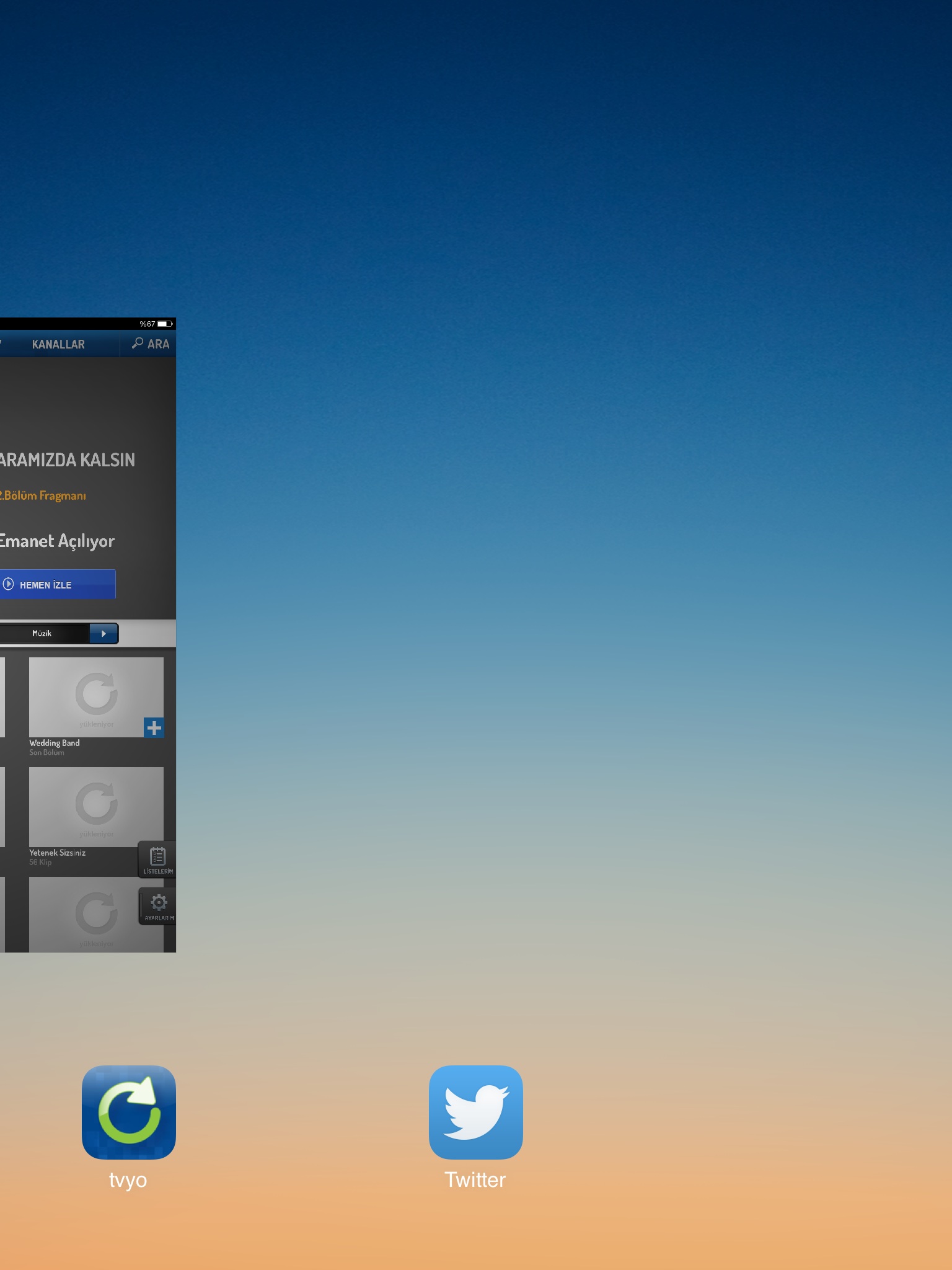Viewport: 952px width, 1270px height.
Task: Open the Yetenek Sizsiniz thumbnail
Action: (x=96, y=807)
